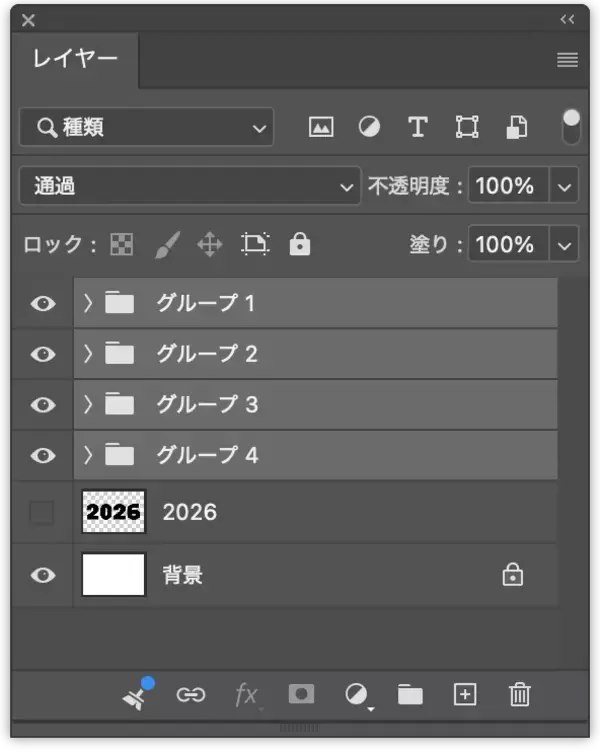
Task: Create a new layer plus icon
Action: (465, 694)
